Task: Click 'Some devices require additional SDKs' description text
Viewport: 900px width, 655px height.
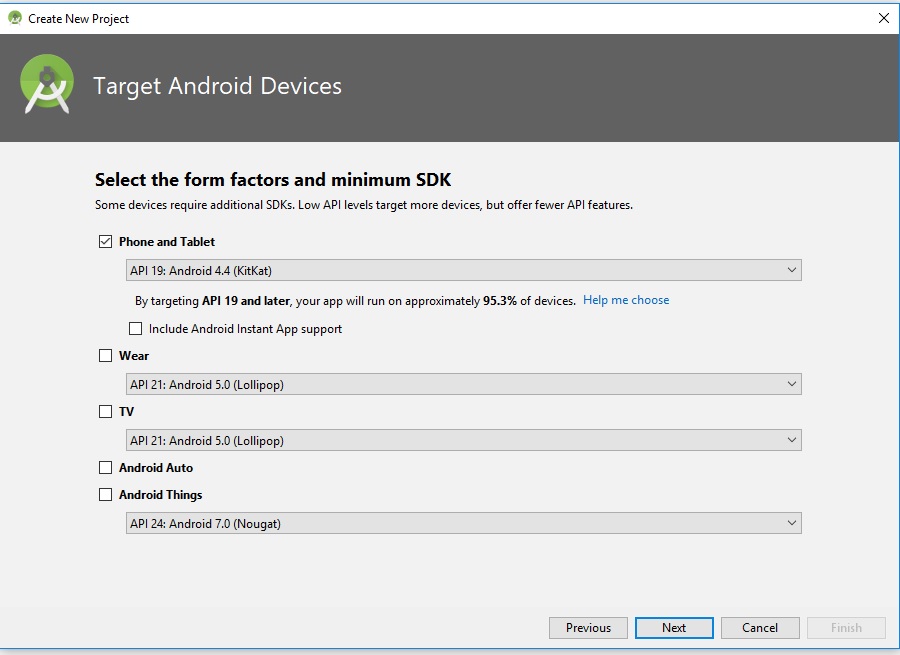Action: tap(364, 205)
